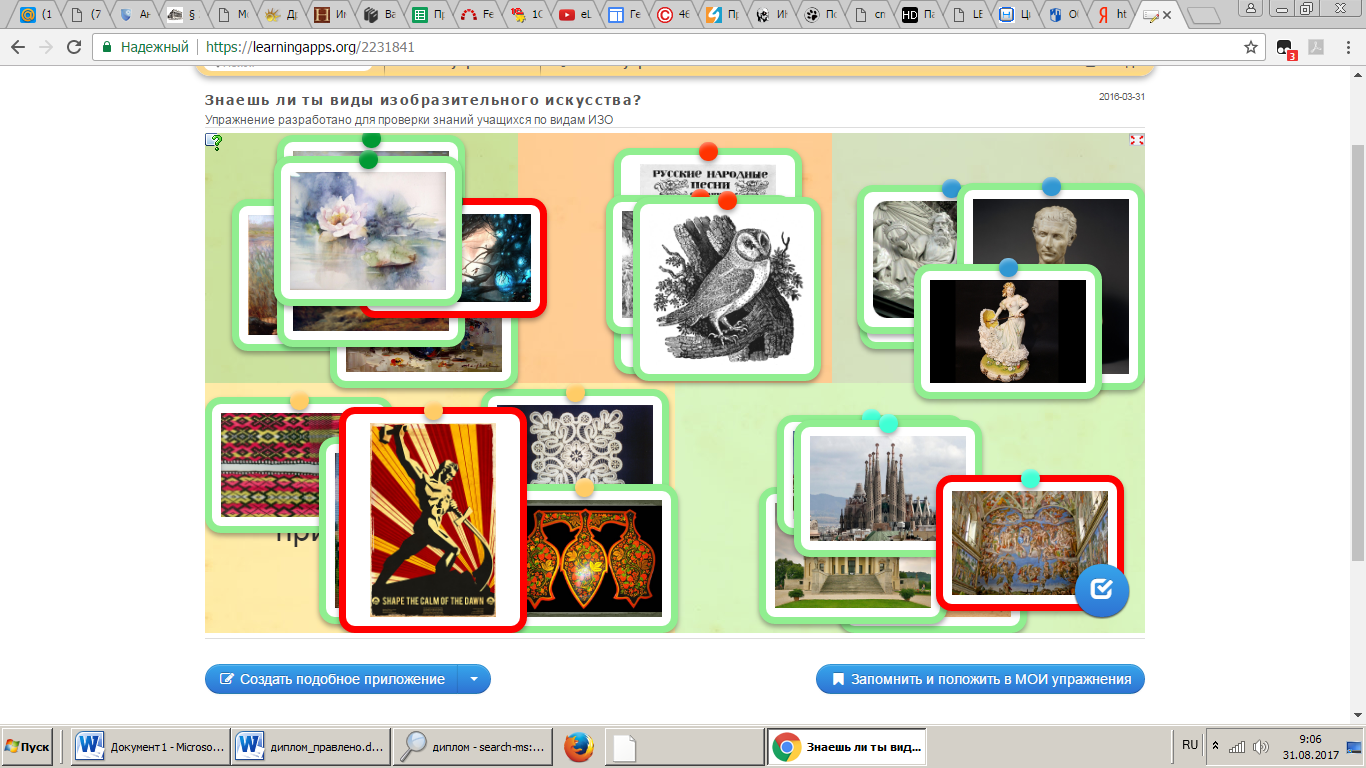
Task: Select the Sagrada Familia cathedral card
Action: (x=887, y=489)
